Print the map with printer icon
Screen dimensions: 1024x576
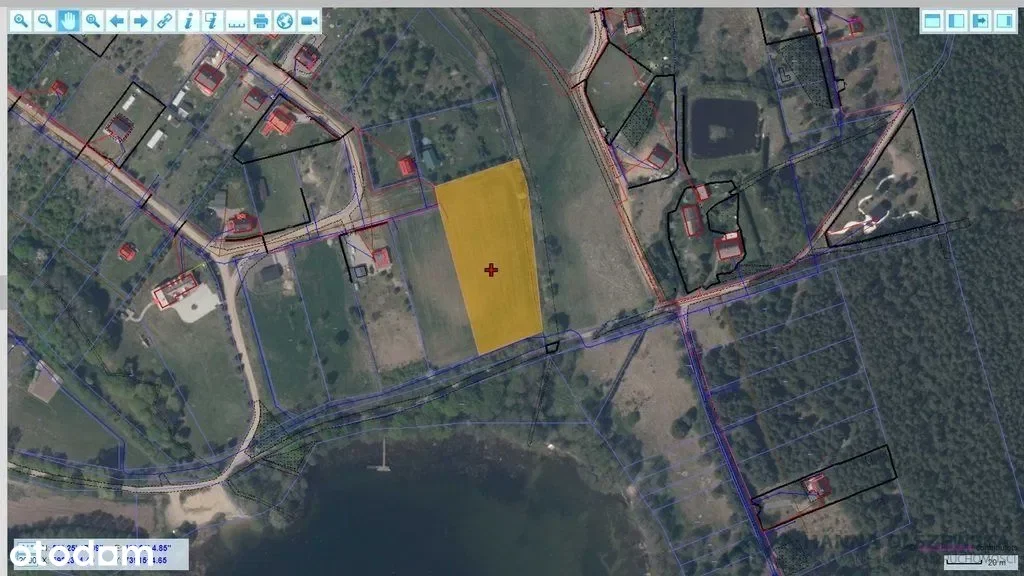pyautogui.click(x=261, y=20)
